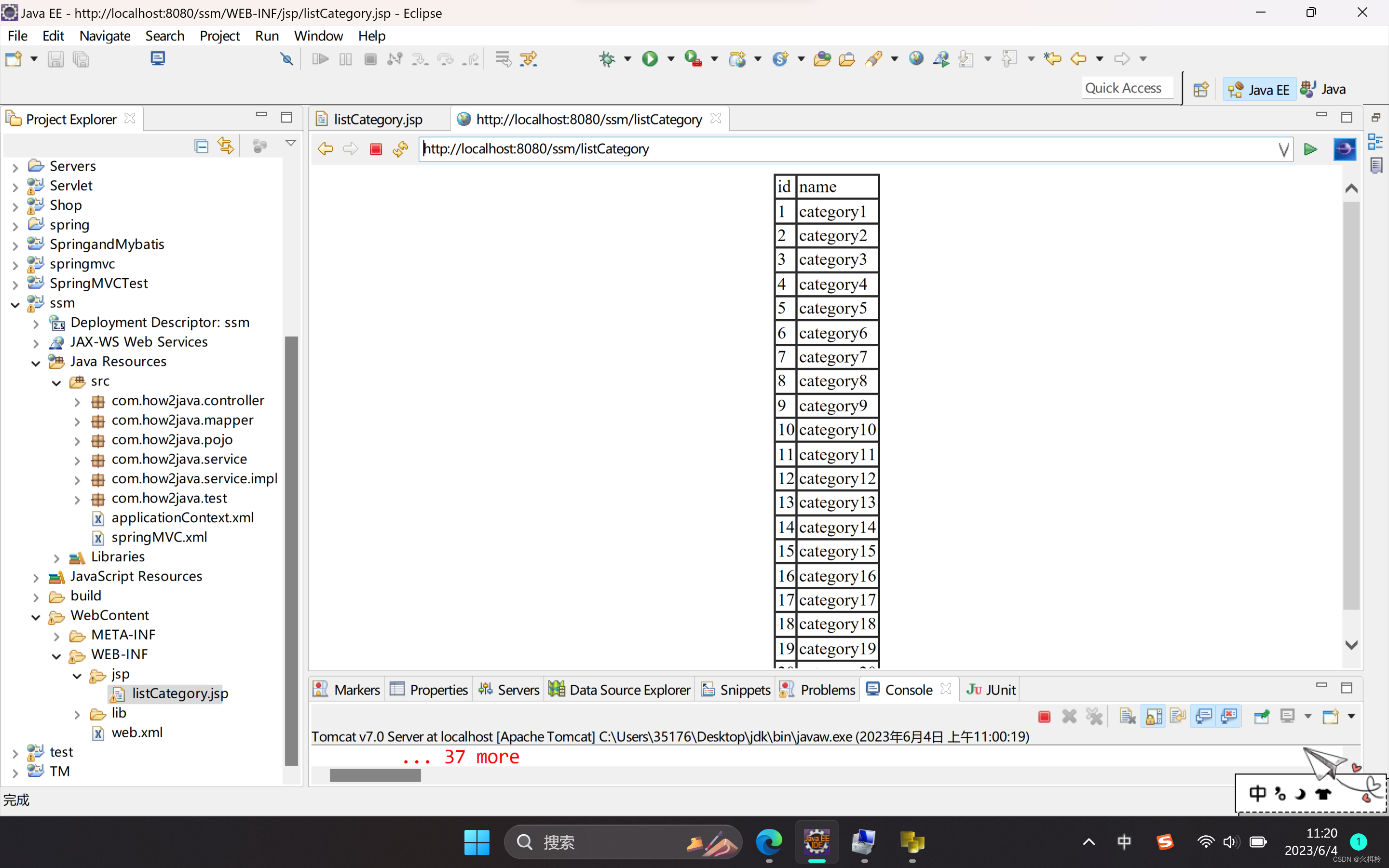Click the browser Refresh icon
This screenshot has height=868, width=1389.
(x=400, y=149)
